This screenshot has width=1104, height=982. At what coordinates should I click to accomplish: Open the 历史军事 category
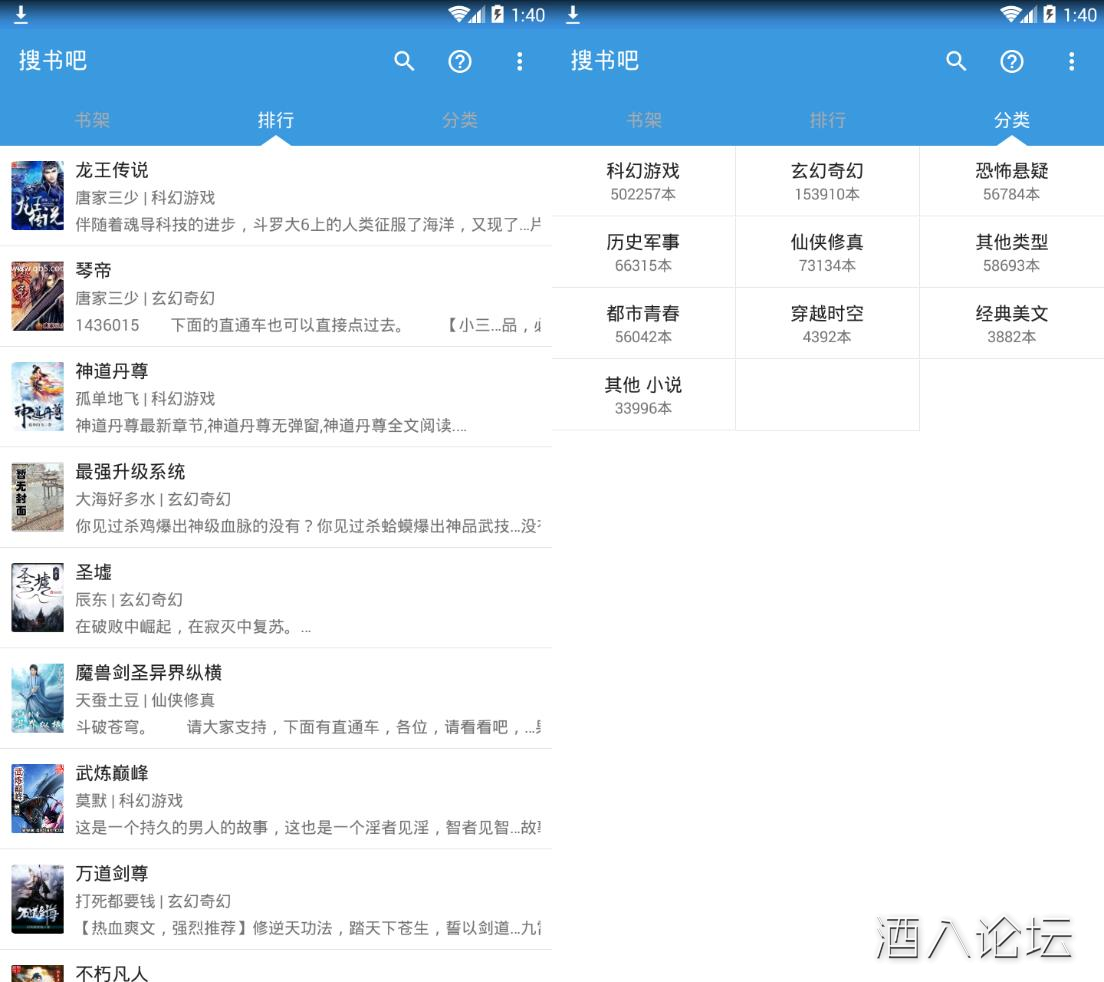[643, 252]
